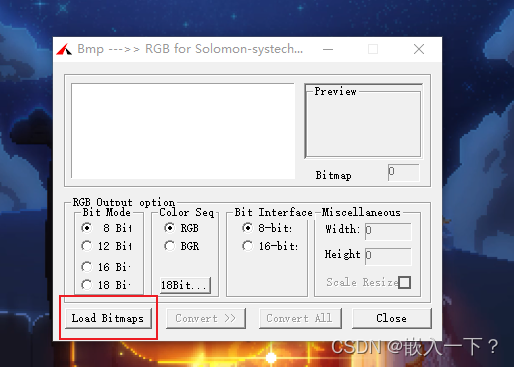The width and height of the screenshot is (514, 367).
Task: Open the 18Bit... options button
Action: 185,285
